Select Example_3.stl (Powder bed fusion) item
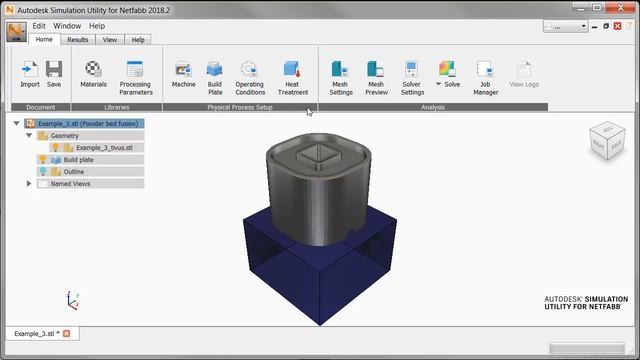Image resolution: width=640 pixels, height=360 pixels. click(x=84, y=123)
